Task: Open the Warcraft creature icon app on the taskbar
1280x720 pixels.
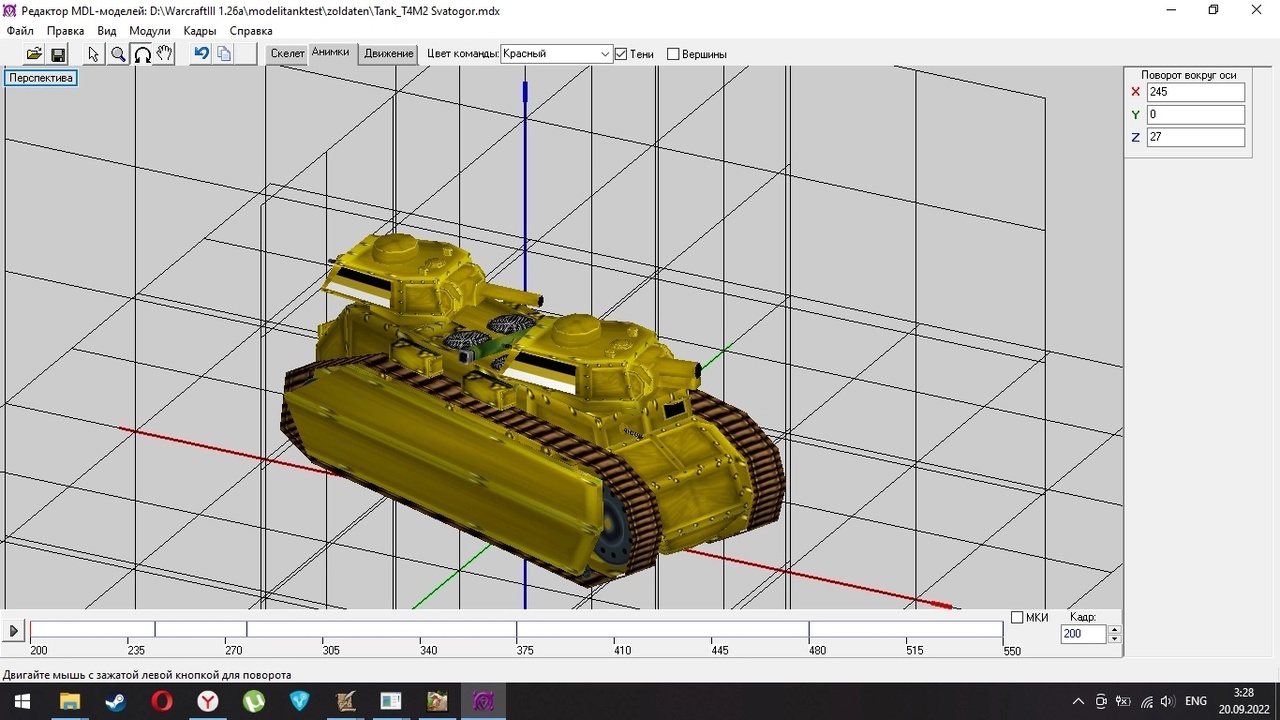Action: (437, 701)
